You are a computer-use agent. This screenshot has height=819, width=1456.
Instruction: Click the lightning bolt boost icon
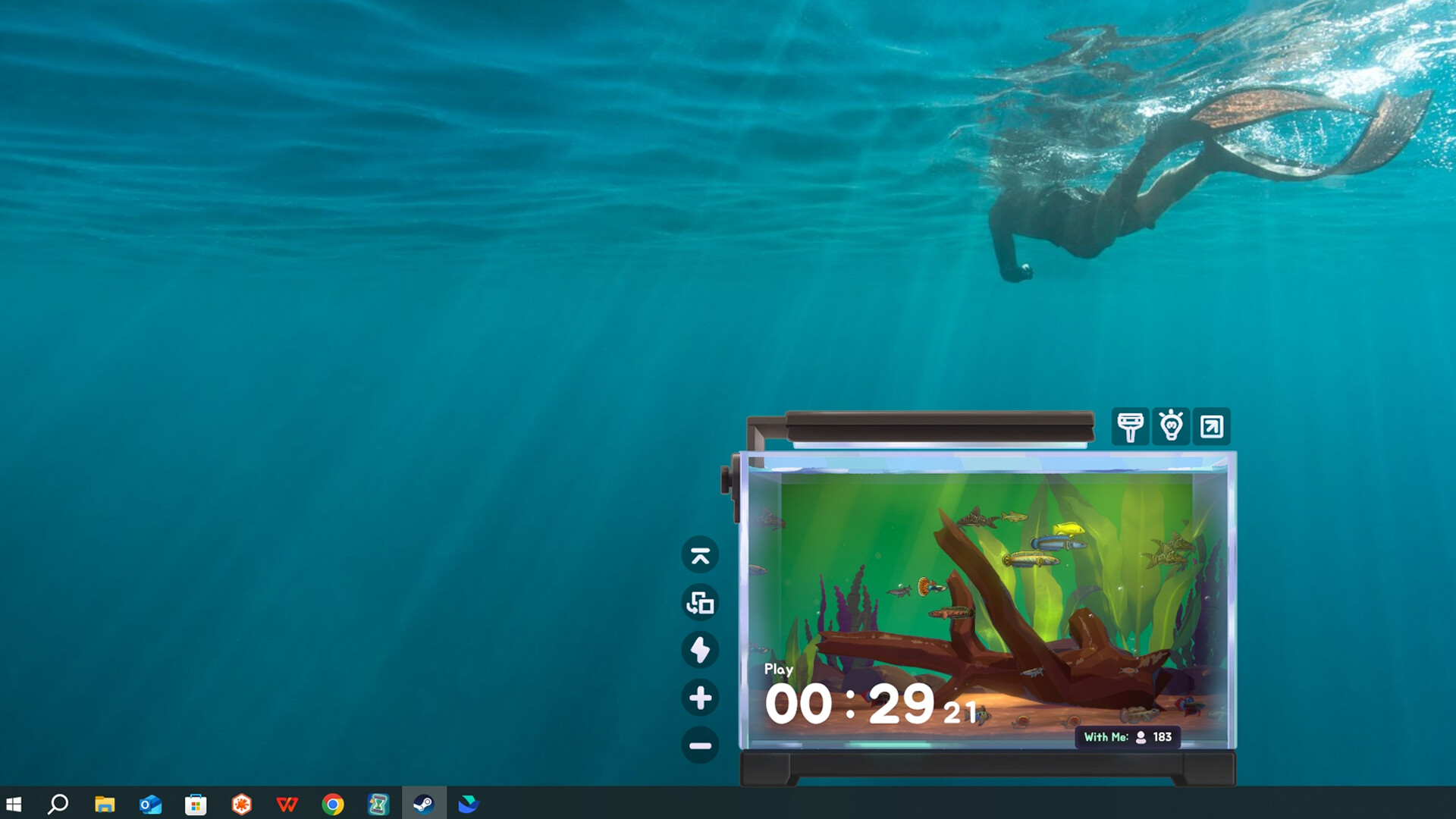(x=700, y=651)
